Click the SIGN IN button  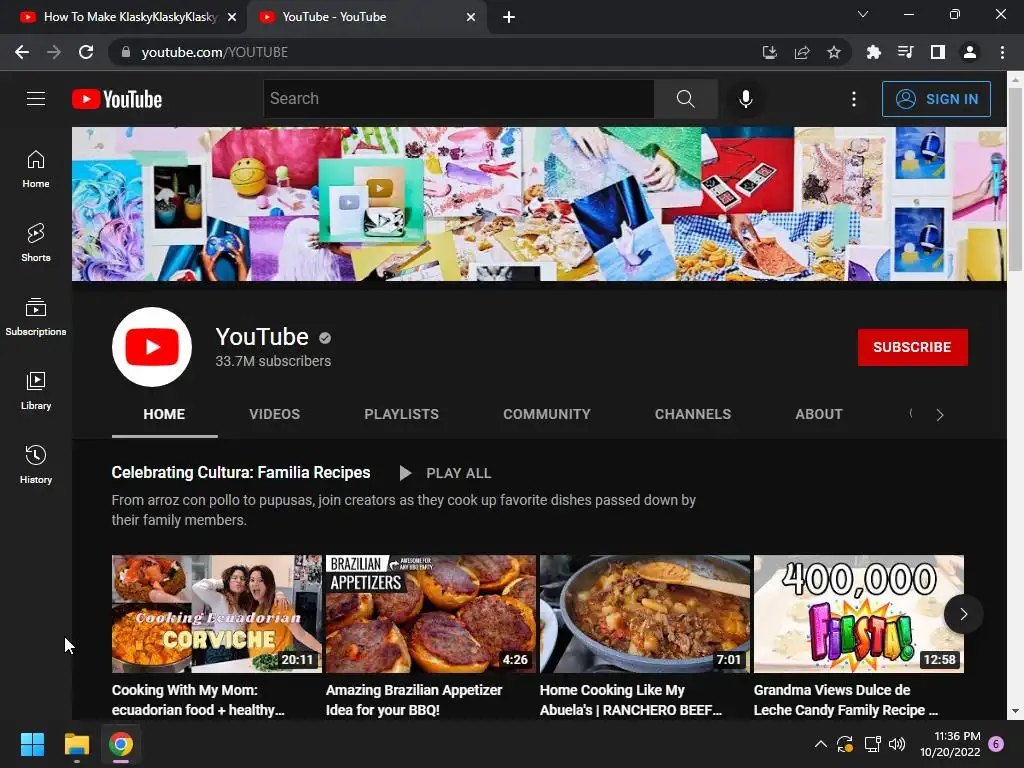coord(936,99)
